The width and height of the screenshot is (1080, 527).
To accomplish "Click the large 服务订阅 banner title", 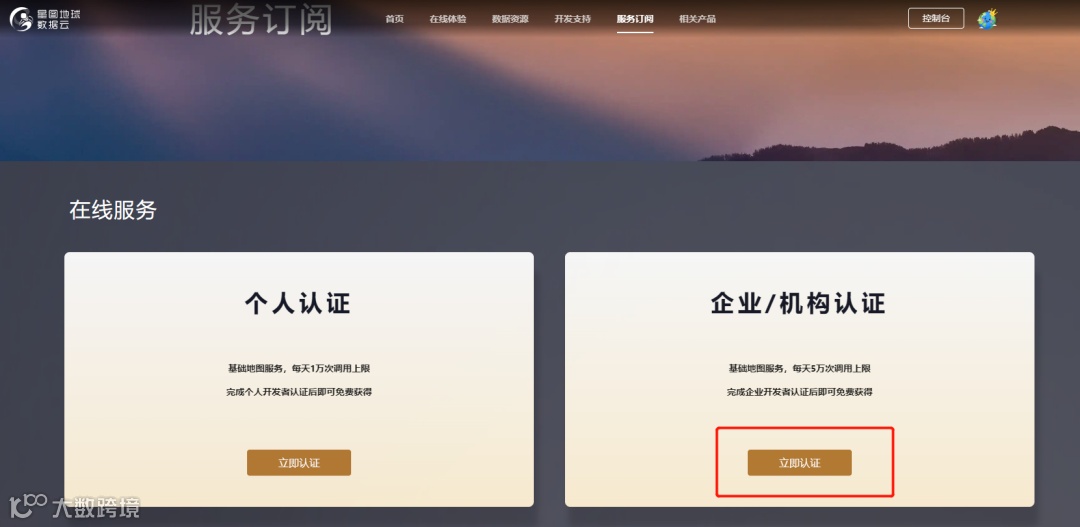I will click(x=261, y=20).
